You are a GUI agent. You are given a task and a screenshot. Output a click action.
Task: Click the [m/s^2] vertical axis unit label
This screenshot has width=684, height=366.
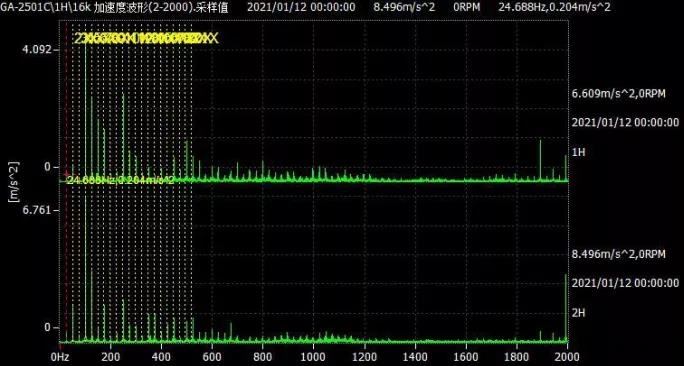tap(14, 181)
